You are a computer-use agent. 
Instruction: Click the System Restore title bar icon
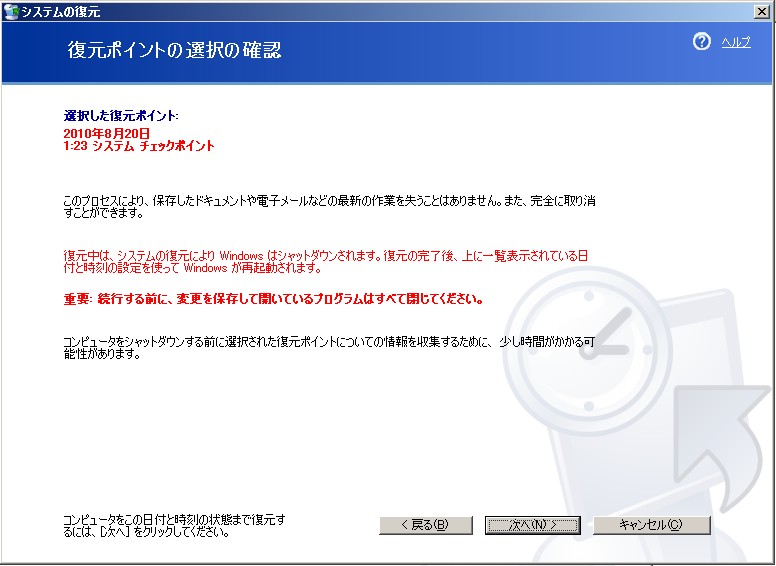[11, 11]
